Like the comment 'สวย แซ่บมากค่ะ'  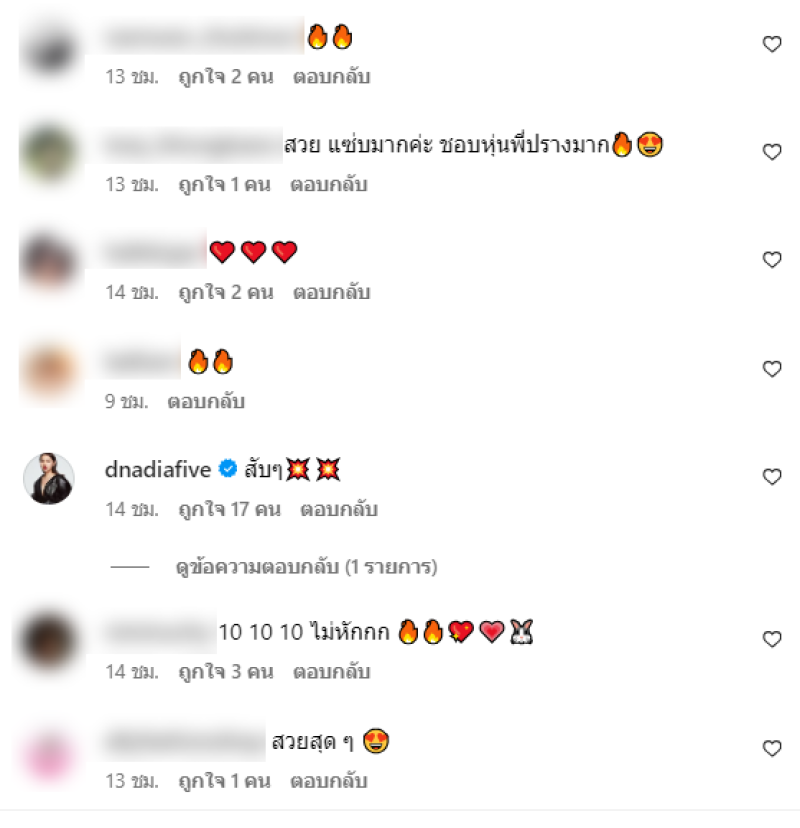click(x=772, y=152)
